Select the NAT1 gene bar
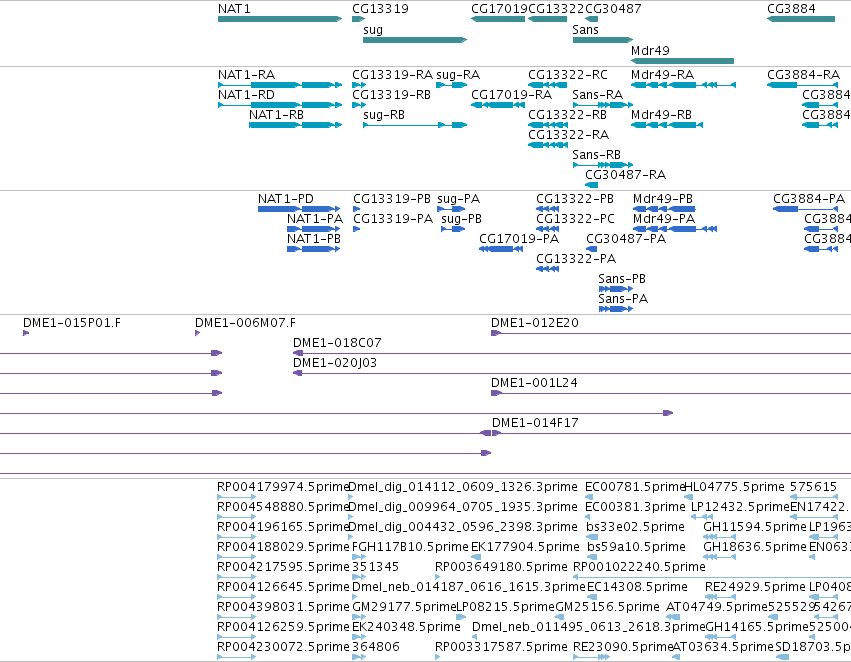Image resolution: width=851 pixels, height=662 pixels. [x=280, y=19]
